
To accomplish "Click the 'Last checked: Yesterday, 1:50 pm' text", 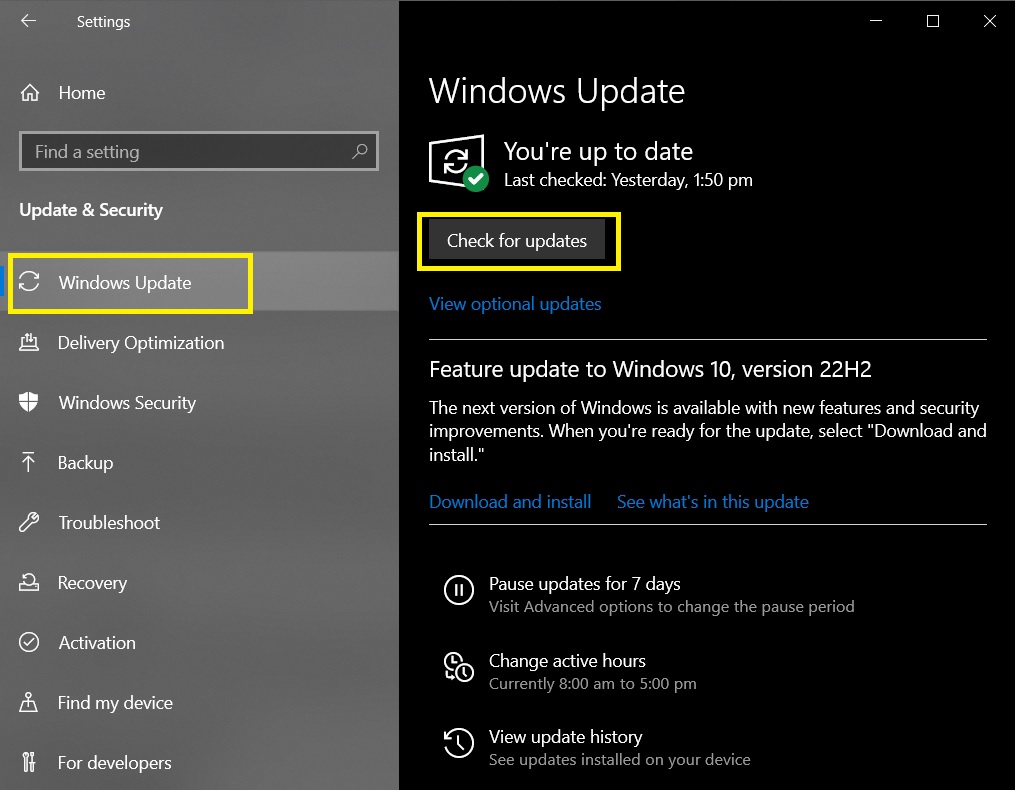I will [628, 180].
